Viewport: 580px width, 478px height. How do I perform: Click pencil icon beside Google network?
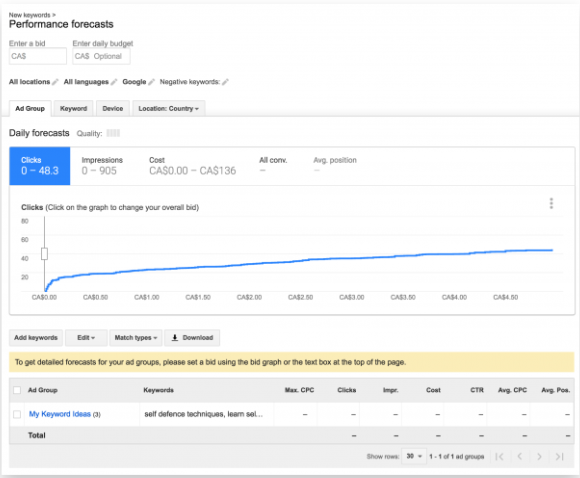point(151,82)
